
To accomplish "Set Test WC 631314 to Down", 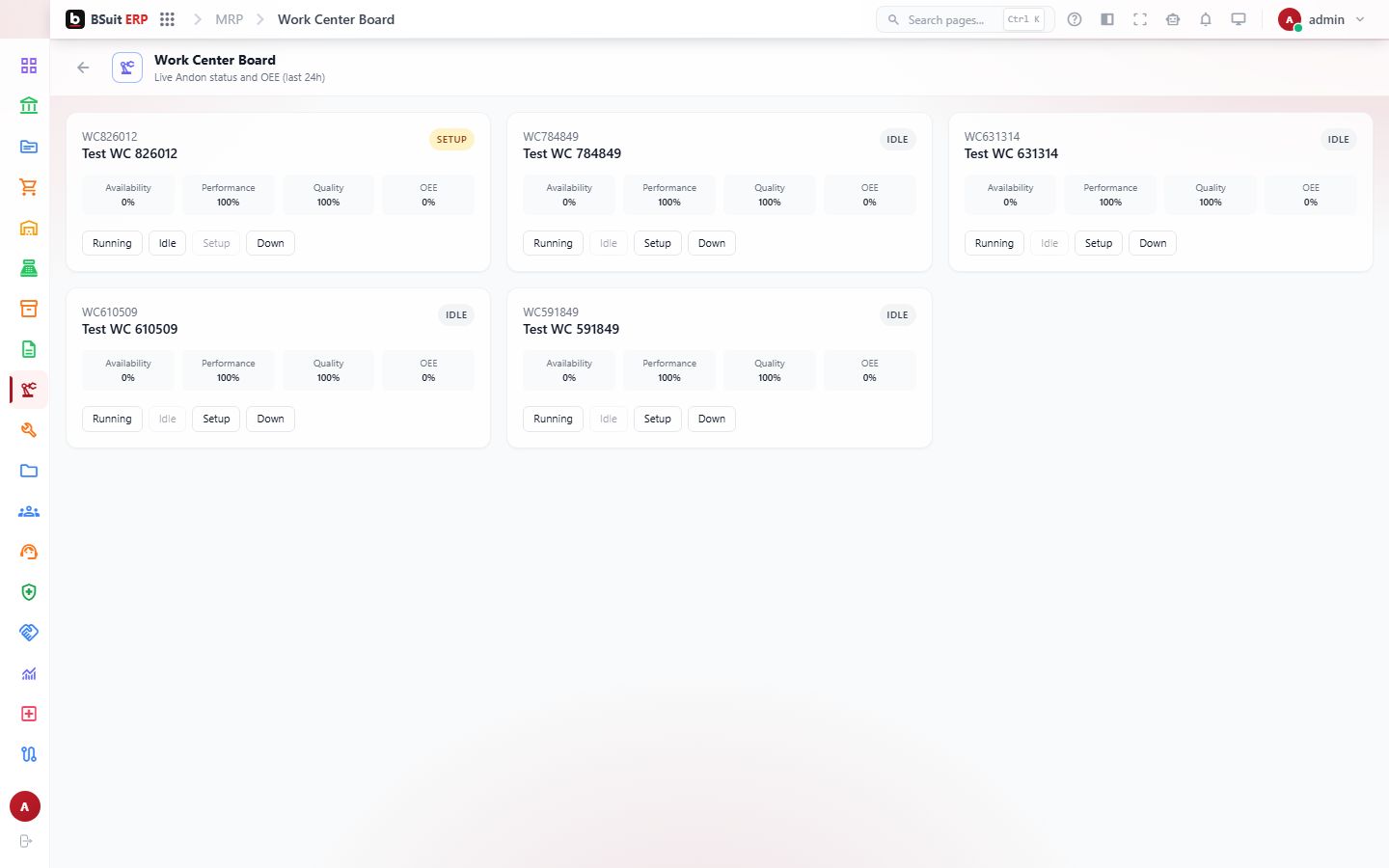I will 1153,243.
